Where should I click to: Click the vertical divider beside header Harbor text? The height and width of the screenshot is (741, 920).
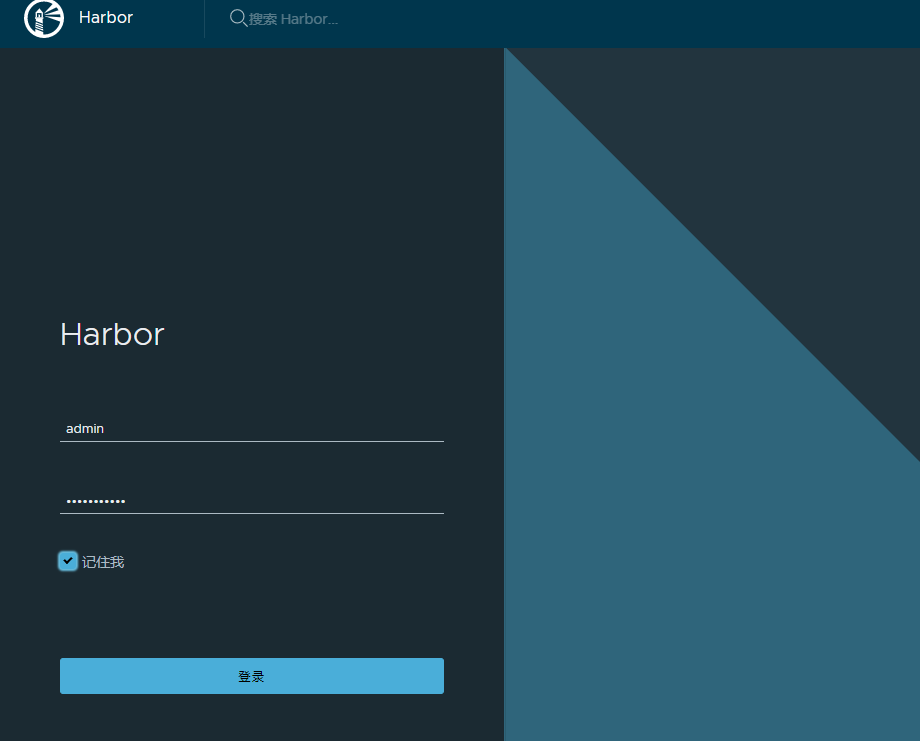204,18
